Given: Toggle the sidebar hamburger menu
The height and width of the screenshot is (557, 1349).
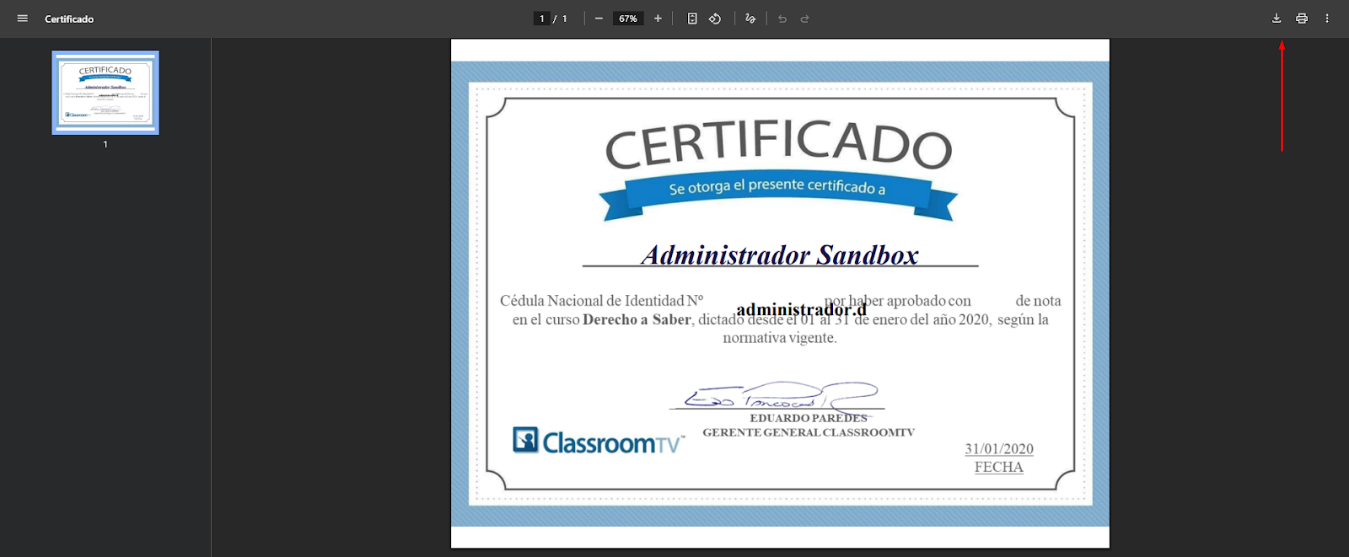Looking at the screenshot, I should pos(22,18).
